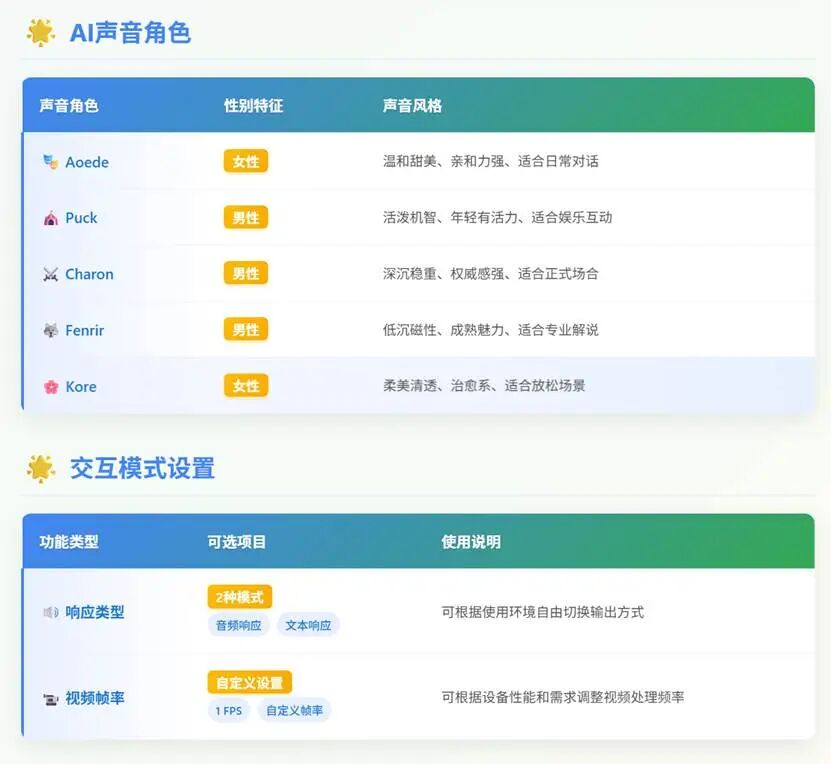Expand the 2种模式 option list
Image resolution: width=831 pixels, height=764 pixels.
click(x=239, y=596)
